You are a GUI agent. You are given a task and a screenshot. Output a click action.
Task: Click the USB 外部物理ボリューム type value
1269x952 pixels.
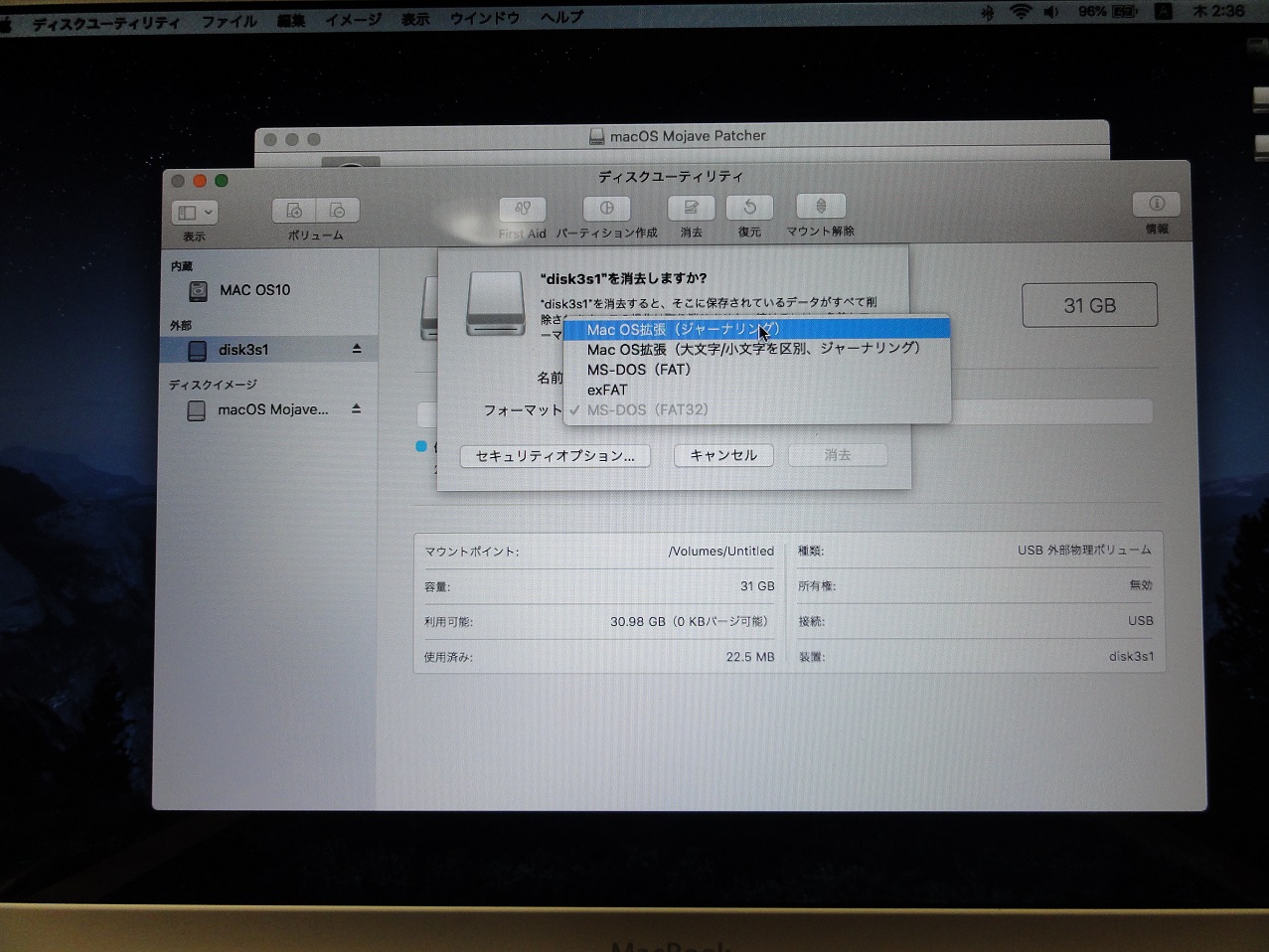1084,550
